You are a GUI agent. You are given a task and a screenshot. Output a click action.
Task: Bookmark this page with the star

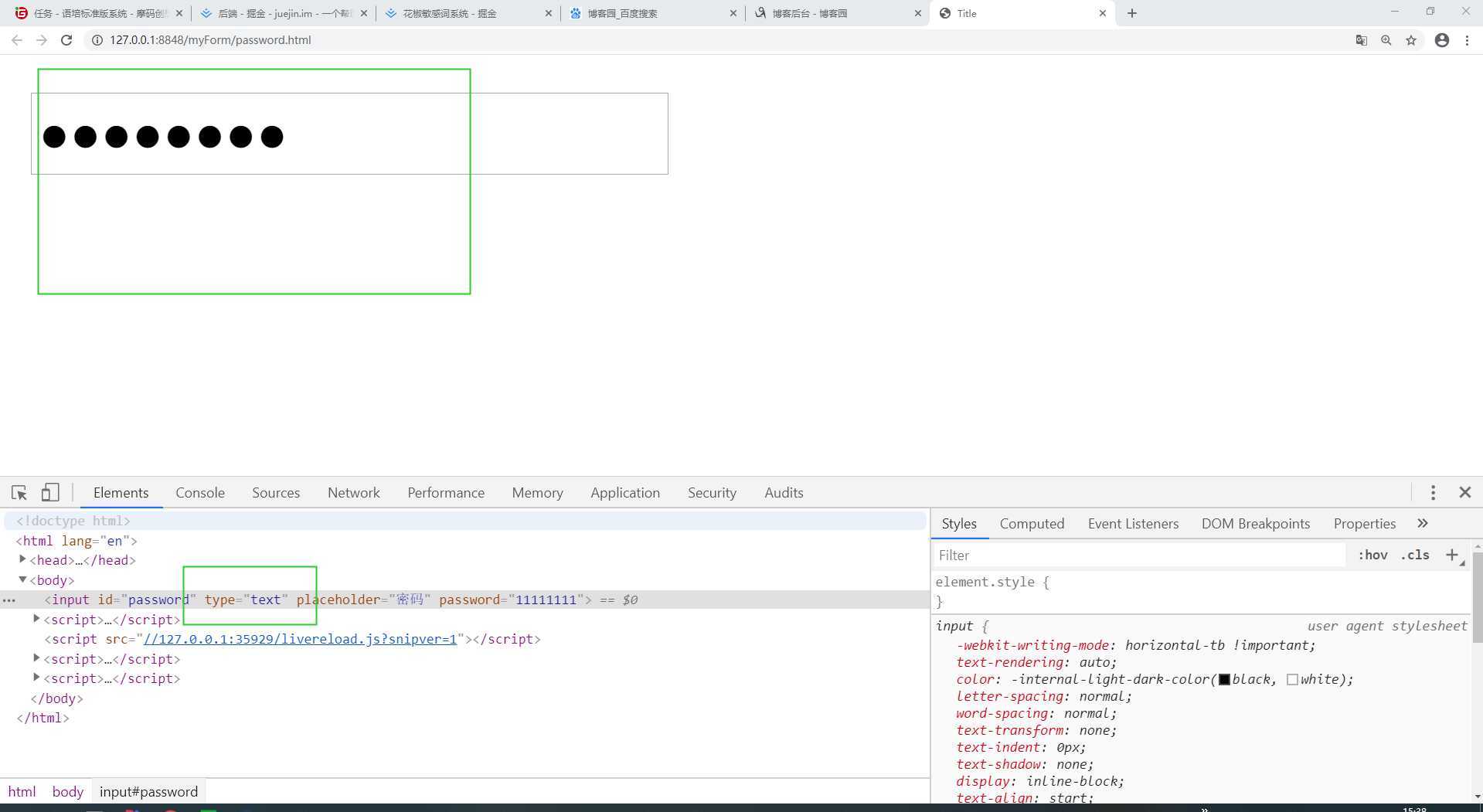click(x=1411, y=40)
